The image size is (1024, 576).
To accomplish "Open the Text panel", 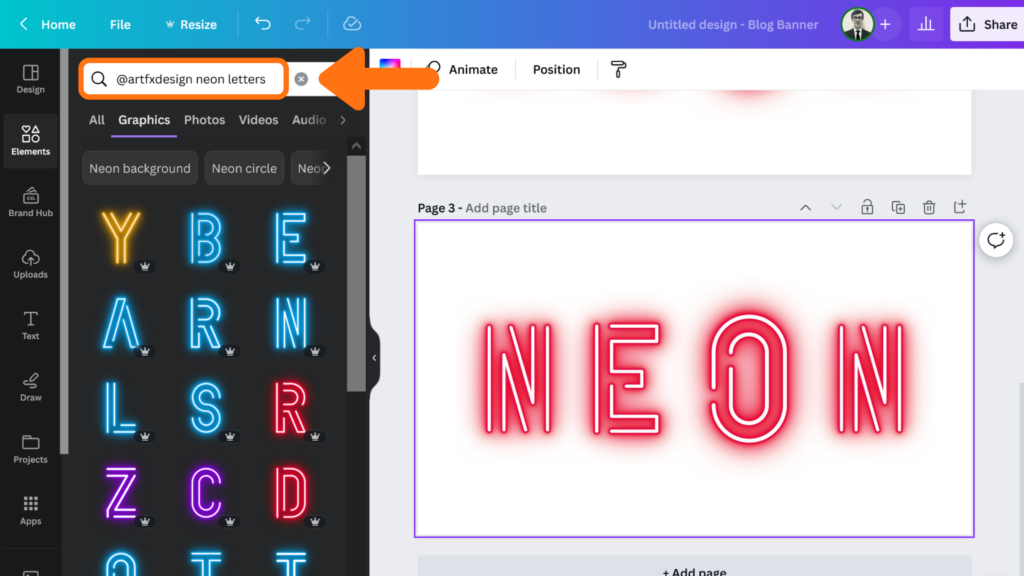I will (x=30, y=325).
